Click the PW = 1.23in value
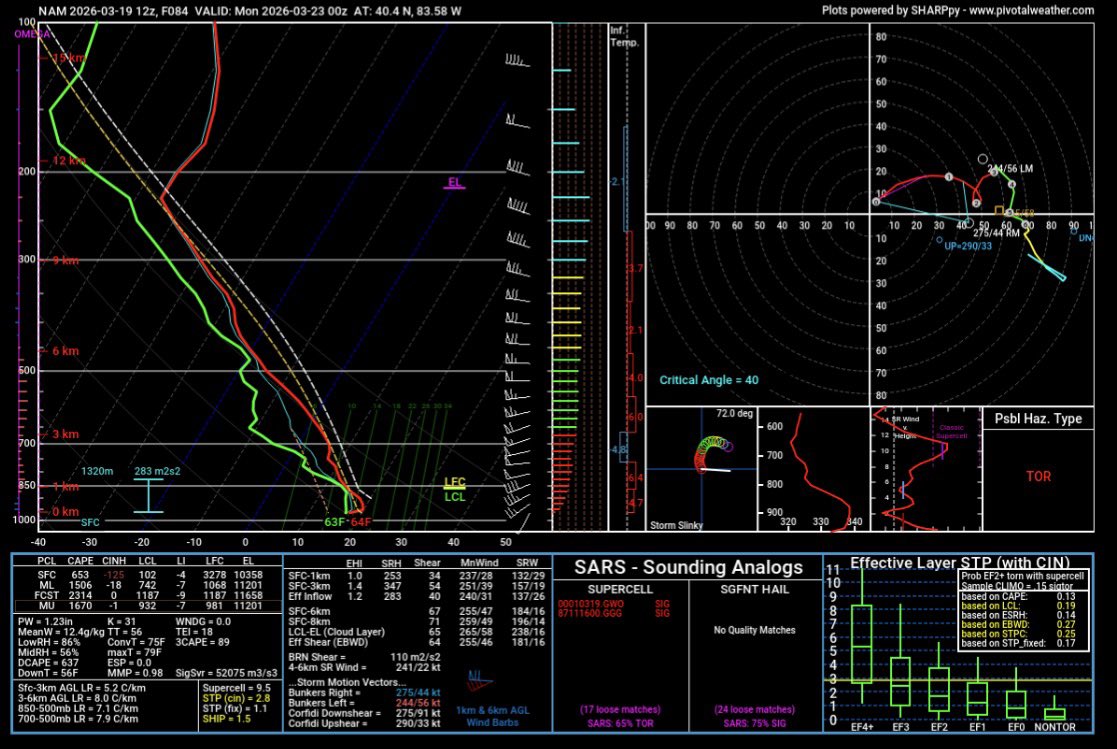Image resolution: width=1117 pixels, height=749 pixels. click(x=48, y=621)
